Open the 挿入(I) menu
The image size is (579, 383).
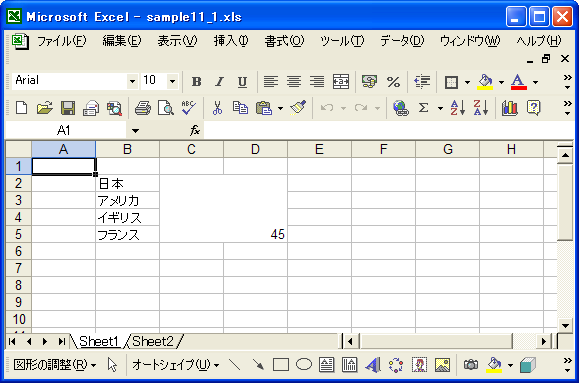(x=231, y=41)
